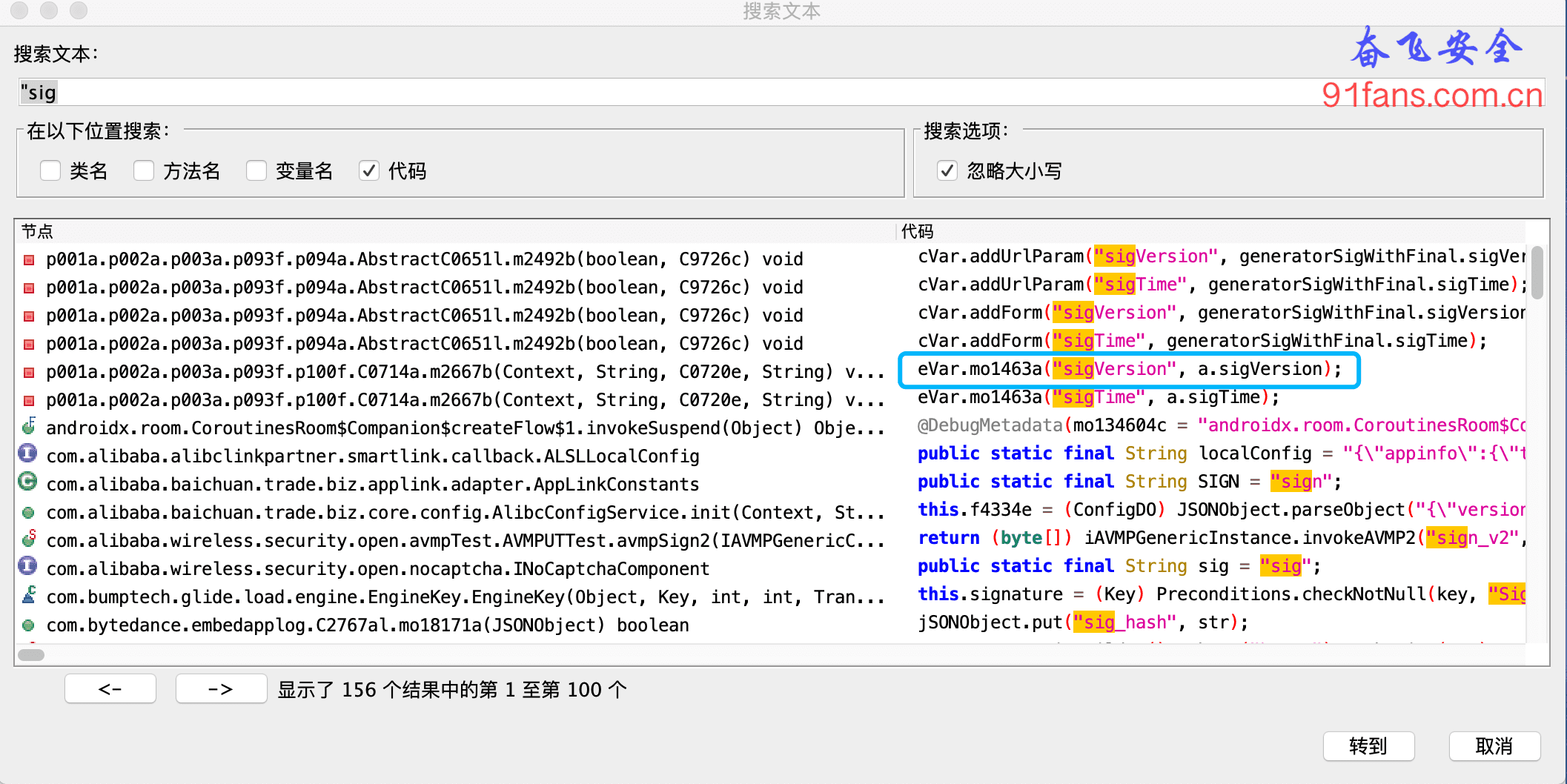The height and width of the screenshot is (784, 1567).
Task: Click the method icon beside C2767al.mo18171a
Action: pos(28,625)
